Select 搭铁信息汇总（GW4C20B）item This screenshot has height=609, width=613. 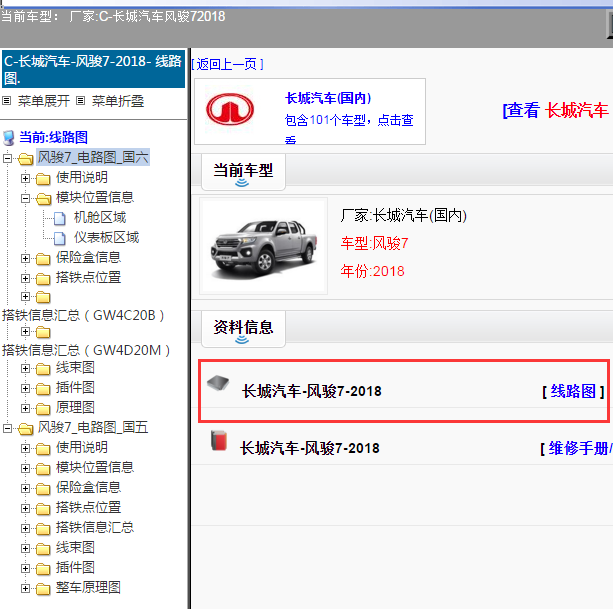(83, 315)
